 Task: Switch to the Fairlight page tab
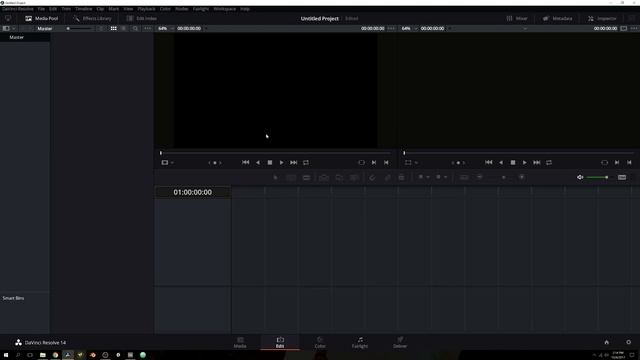coord(360,342)
